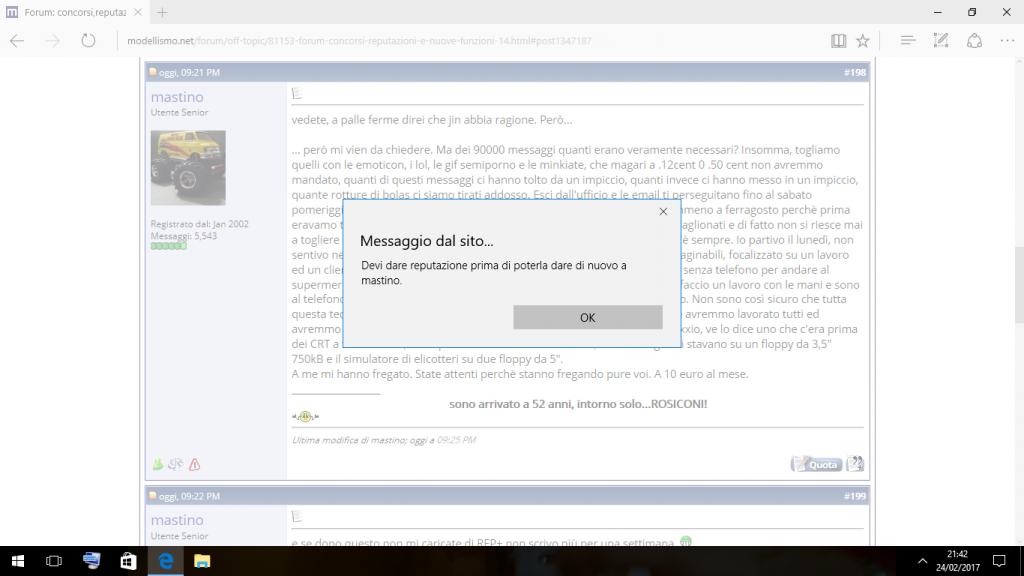This screenshot has width=1024, height=576.
Task: Show hidden system tray icons
Action: tap(921, 561)
